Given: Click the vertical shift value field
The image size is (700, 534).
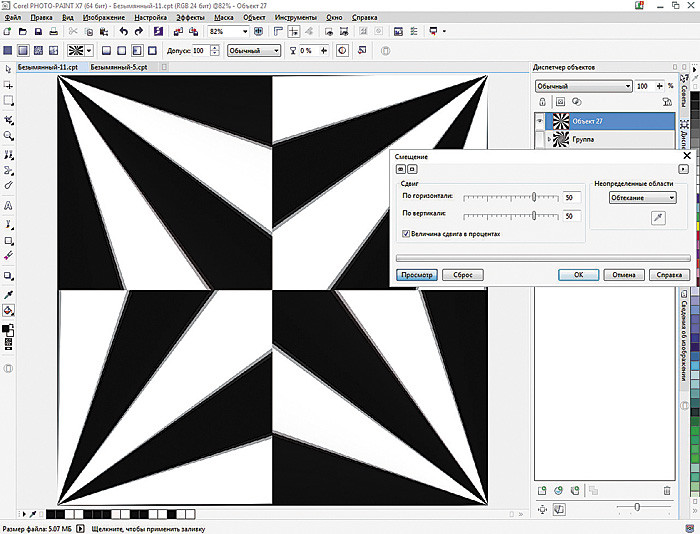Looking at the screenshot, I should (572, 216).
